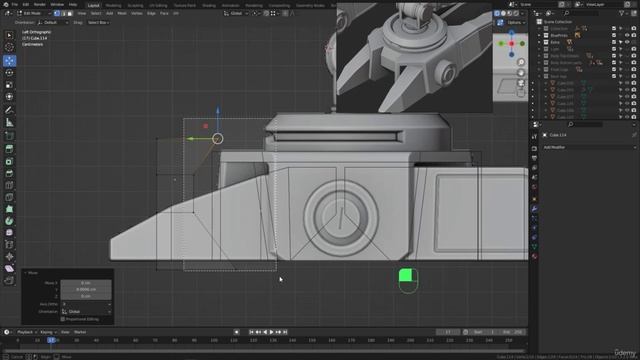The image size is (640, 360).
Task: Select the Smooth vertices tool
Action: pos(9,233)
